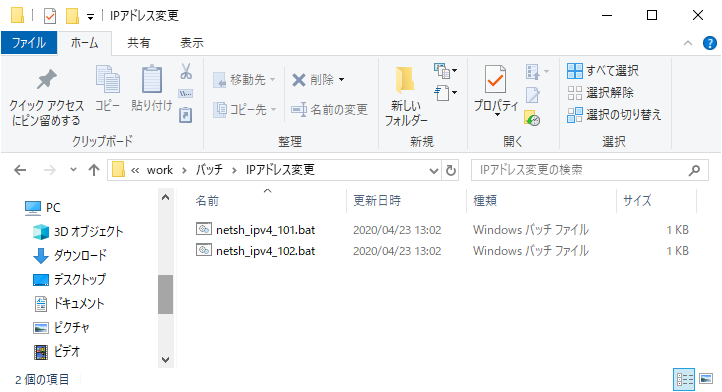Click Invert selection button
The height and width of the screenshot is (392, 722).
(x=614, y=115)
